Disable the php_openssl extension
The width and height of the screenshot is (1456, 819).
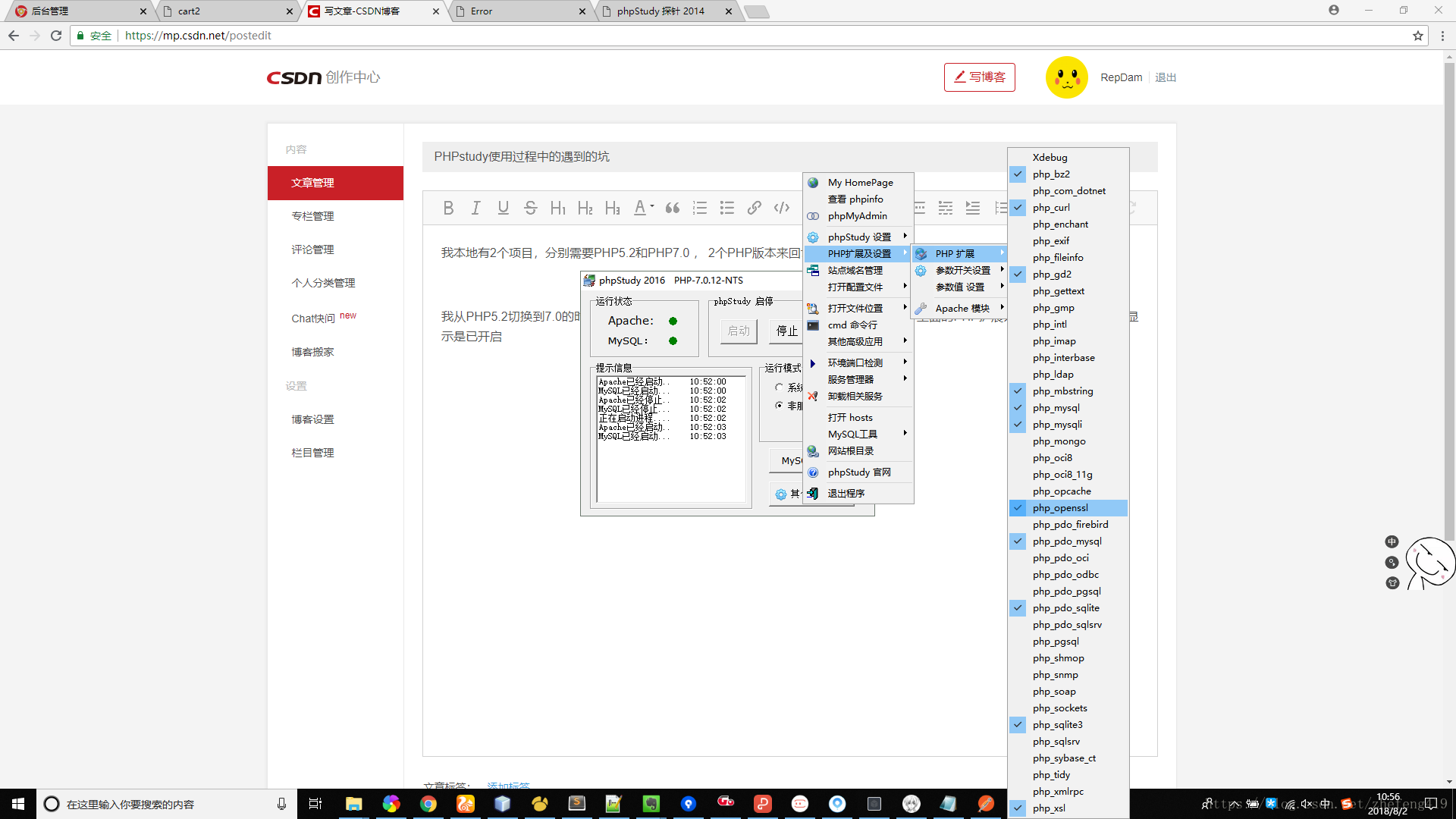pos(1068,507)
